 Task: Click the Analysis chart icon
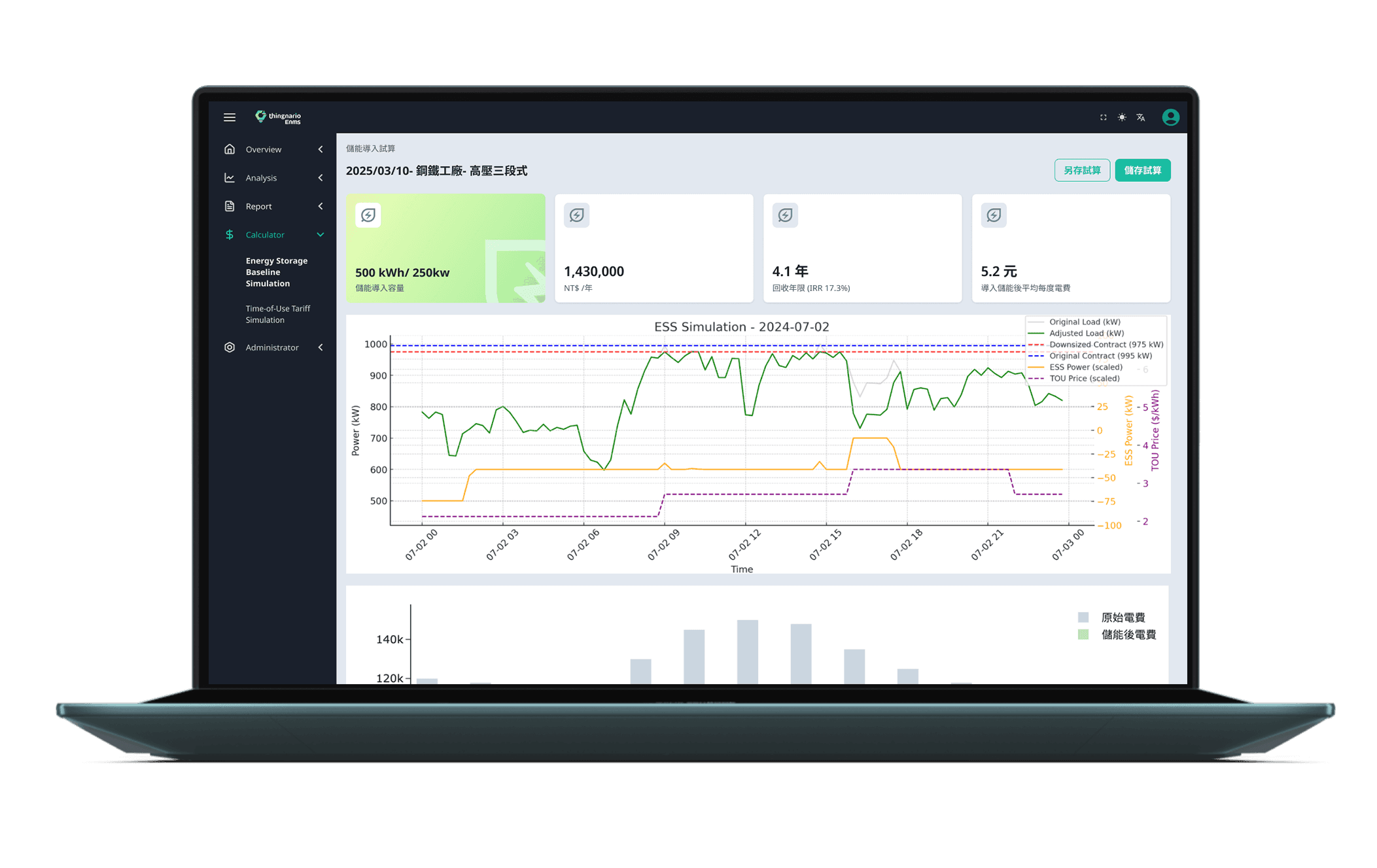pos(230,178)
